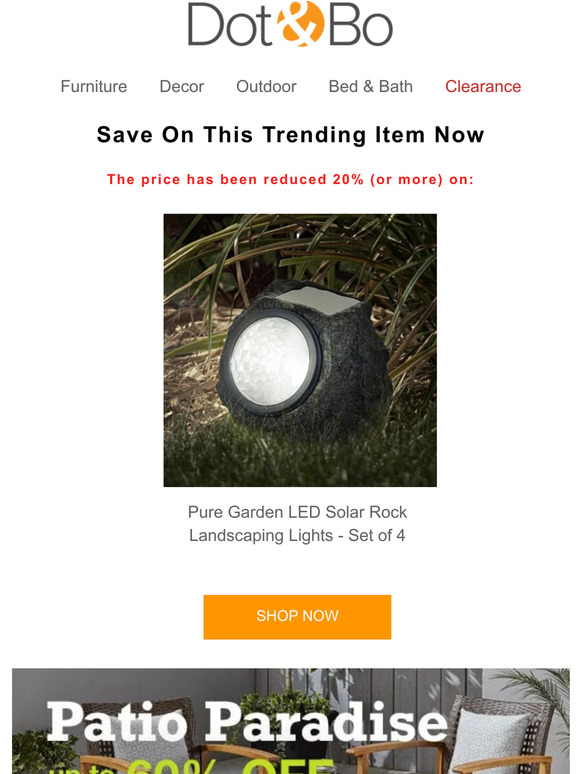Viewport: 580px width, 774px height.
Task: Click the orange ampersand circle in logo
Action: pos(300,24)
